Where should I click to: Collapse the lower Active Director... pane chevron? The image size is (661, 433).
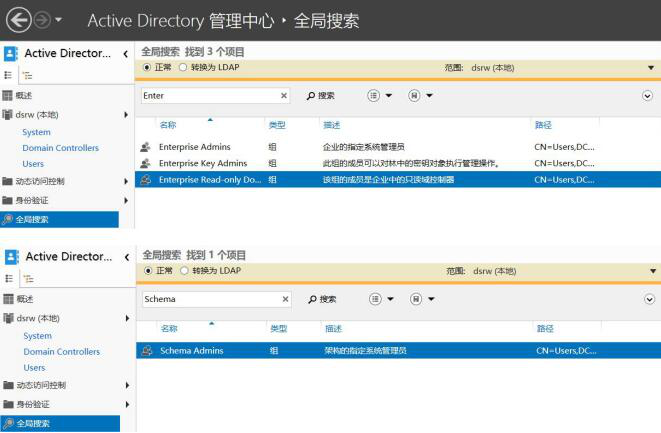point(127,257)
